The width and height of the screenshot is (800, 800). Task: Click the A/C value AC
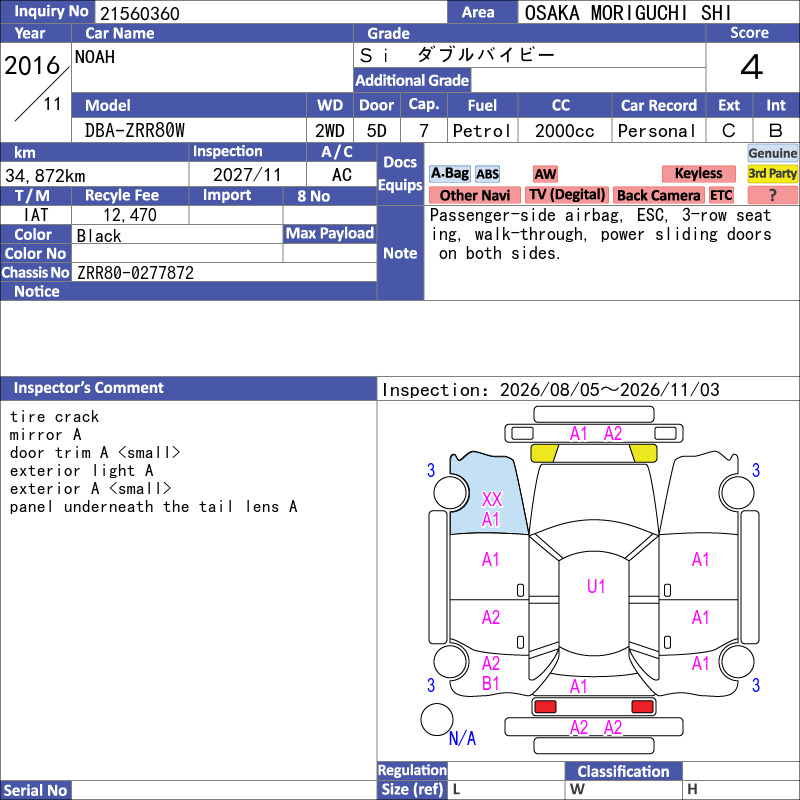(342, 175)
